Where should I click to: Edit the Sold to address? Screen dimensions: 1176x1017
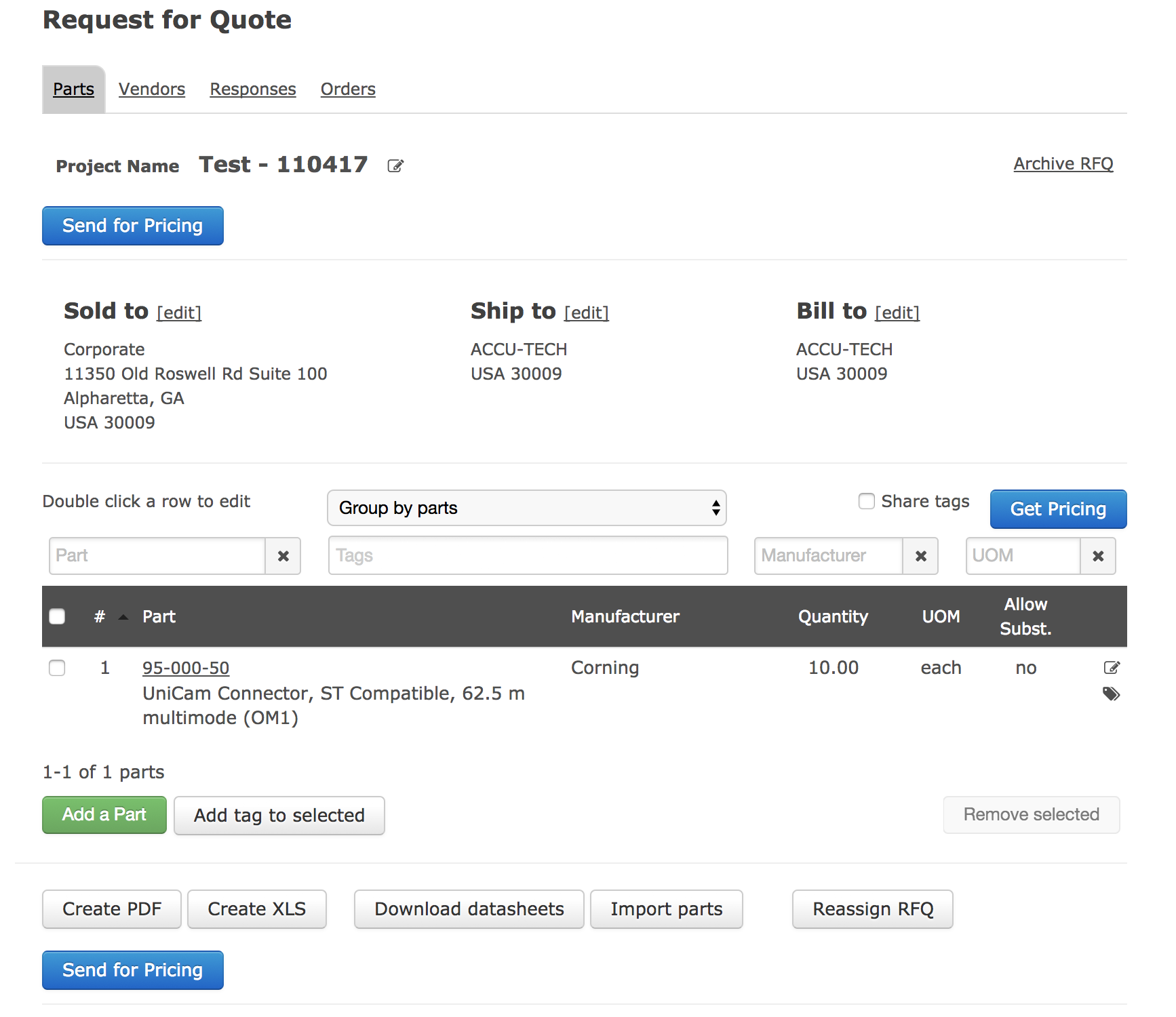[179, 313]
